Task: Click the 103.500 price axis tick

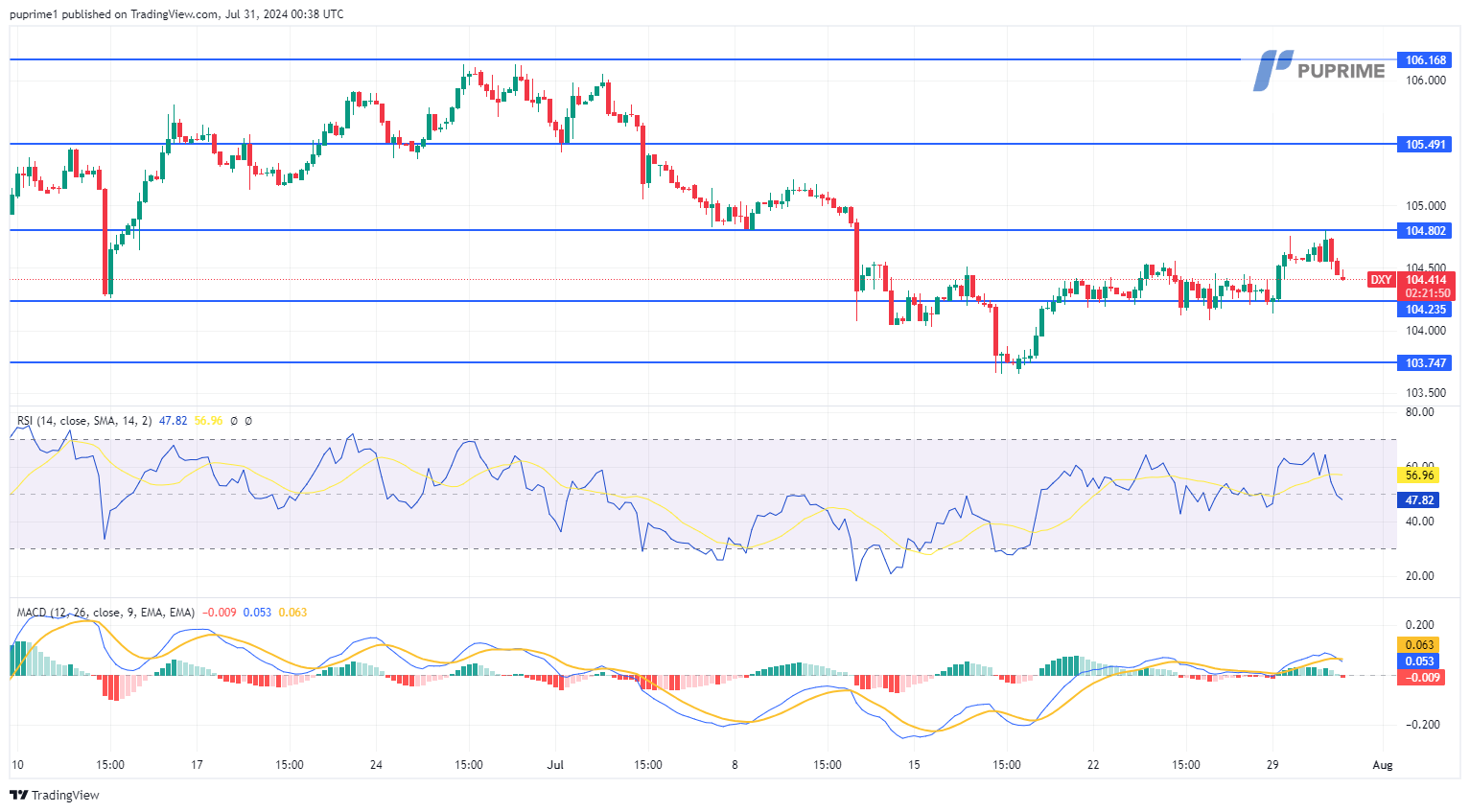Action: pyautogui.click(x=1426, y=393)
